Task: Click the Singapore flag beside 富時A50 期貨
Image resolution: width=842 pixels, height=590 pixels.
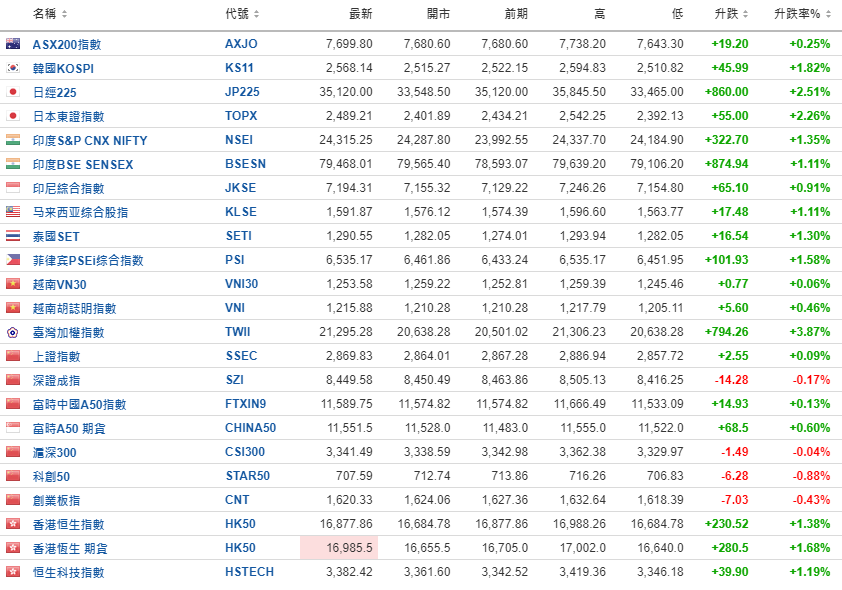Action: [x=13, y=428]
